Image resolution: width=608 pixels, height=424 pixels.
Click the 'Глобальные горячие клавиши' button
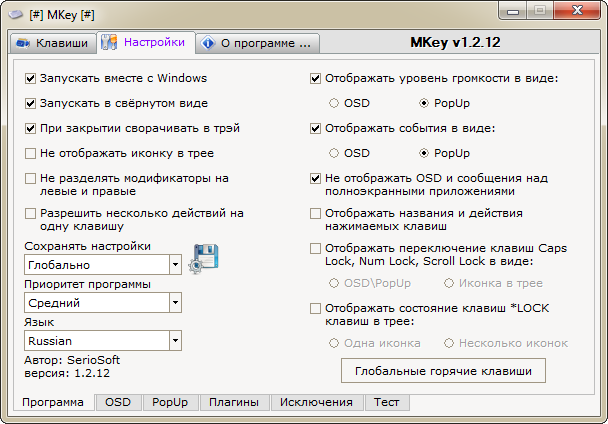click(443, 371)
